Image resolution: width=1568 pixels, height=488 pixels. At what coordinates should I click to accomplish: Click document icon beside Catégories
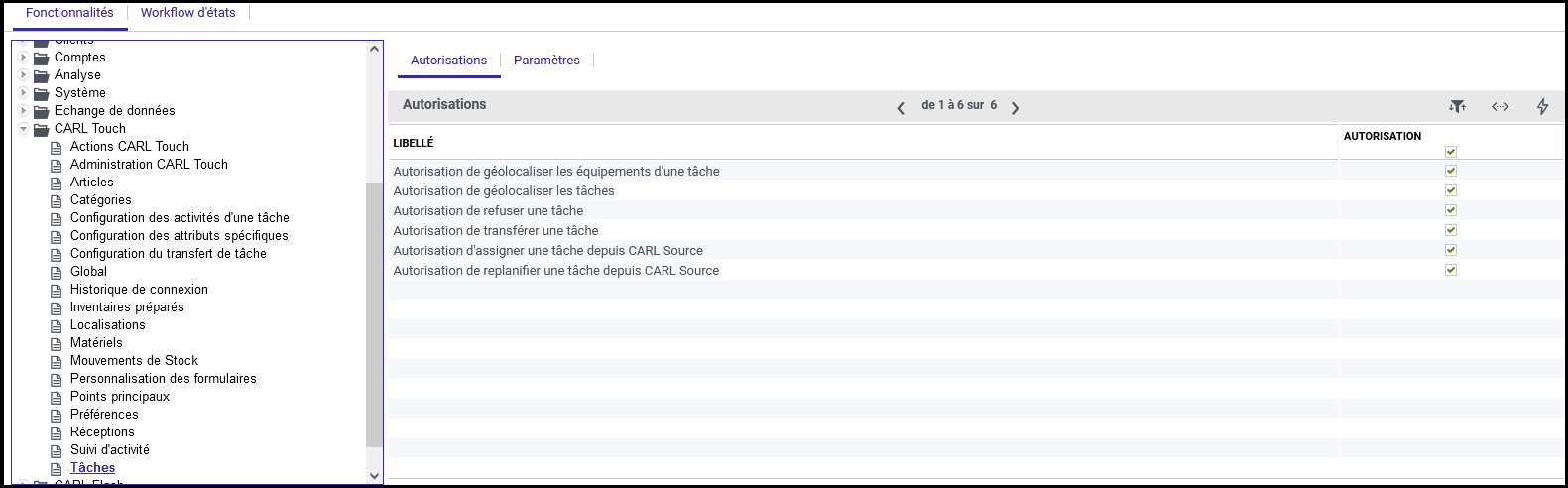(57, 200)
